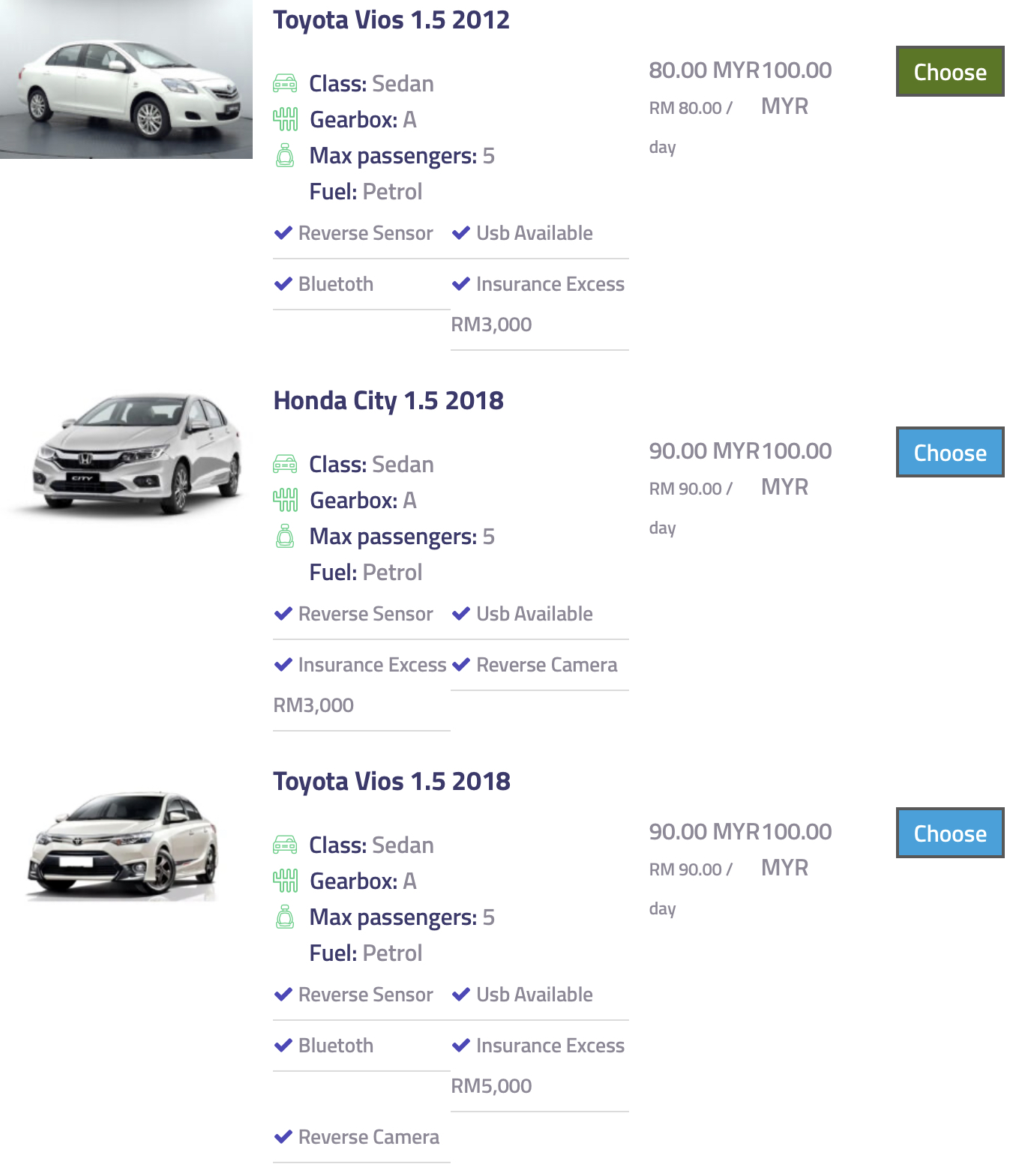Open the Honda City 1.5 2018 title
Image resolution: width=1025 pixels, height=1176 pixels.
point(388,401)
